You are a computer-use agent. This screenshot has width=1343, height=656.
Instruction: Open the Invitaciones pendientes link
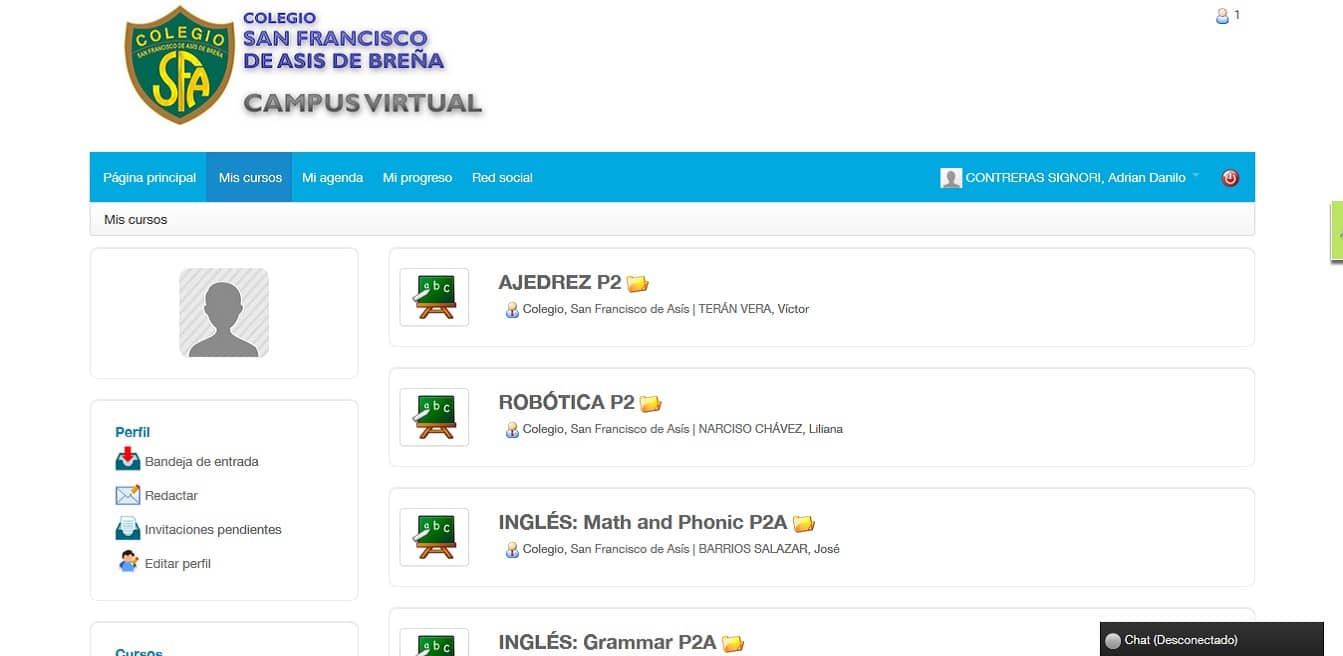213,530
